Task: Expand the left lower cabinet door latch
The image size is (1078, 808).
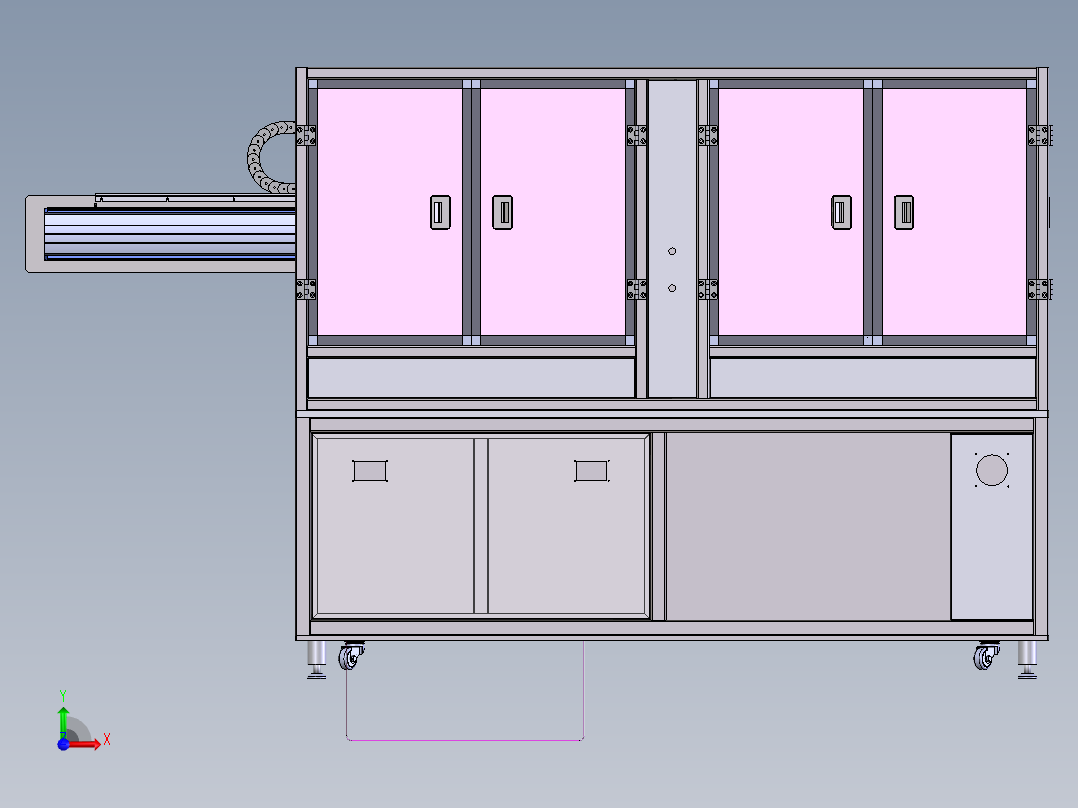Action: [368, 469]
